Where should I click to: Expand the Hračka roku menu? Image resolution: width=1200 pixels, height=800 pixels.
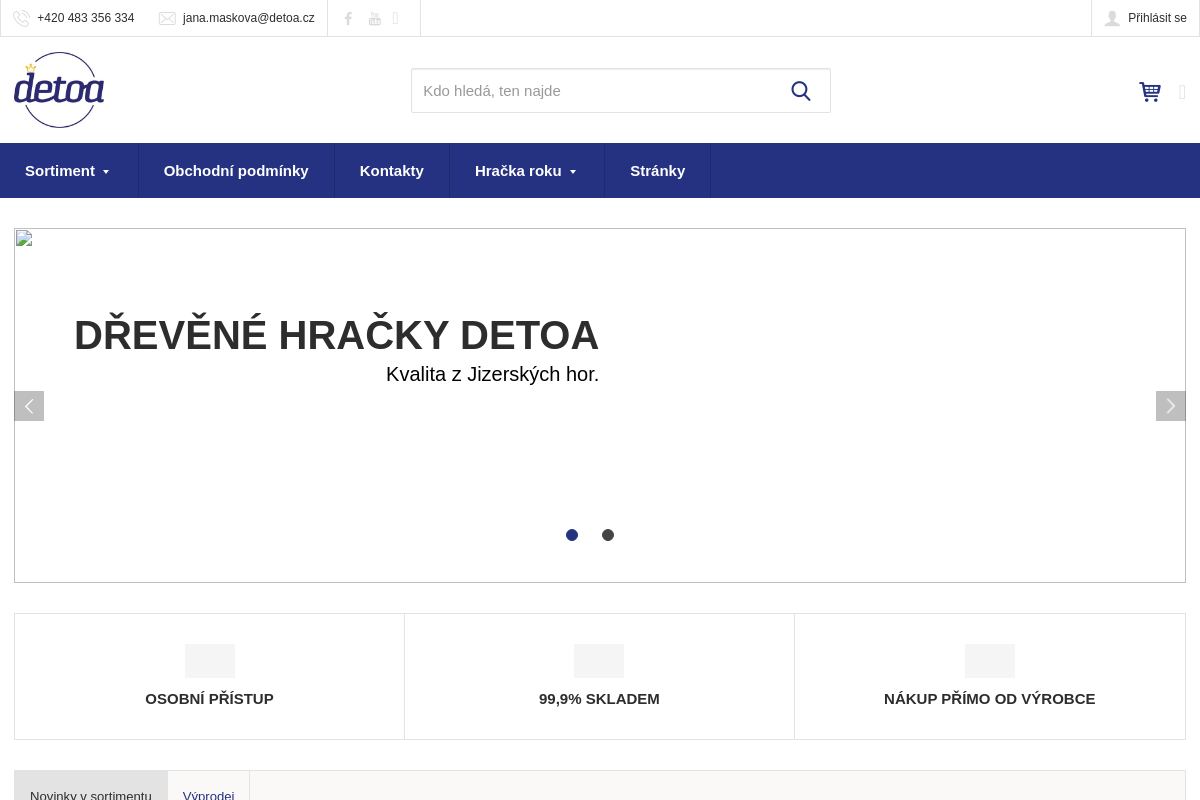coord(526,171)
